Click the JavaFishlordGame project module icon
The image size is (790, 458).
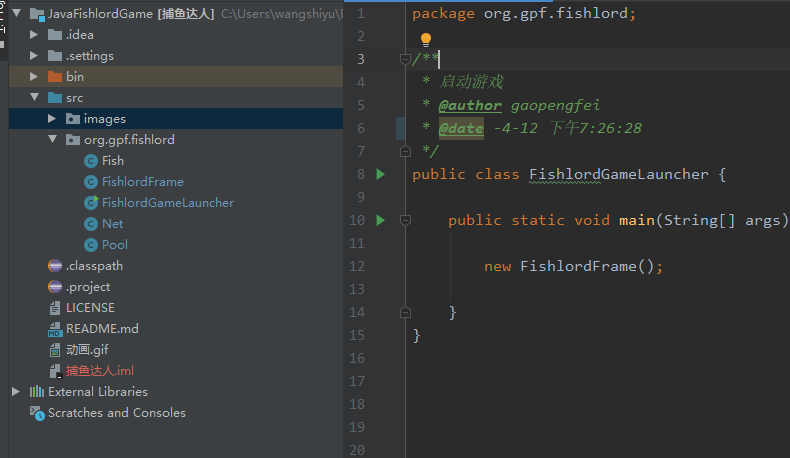[x=37, y=14]
